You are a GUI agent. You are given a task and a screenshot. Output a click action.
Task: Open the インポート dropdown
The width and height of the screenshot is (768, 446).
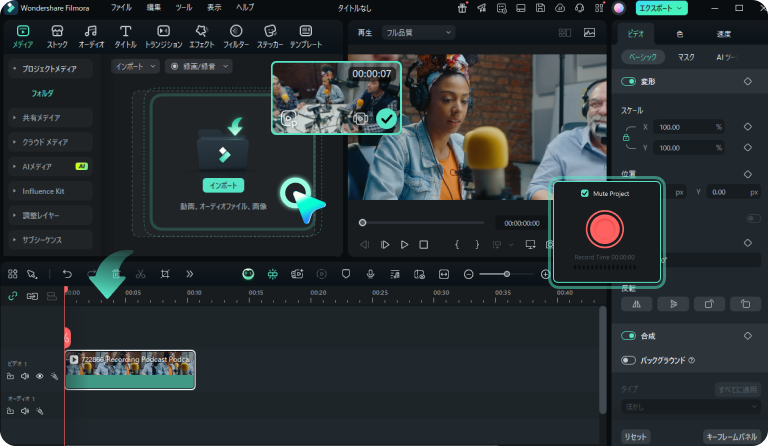tap(135, 66)
